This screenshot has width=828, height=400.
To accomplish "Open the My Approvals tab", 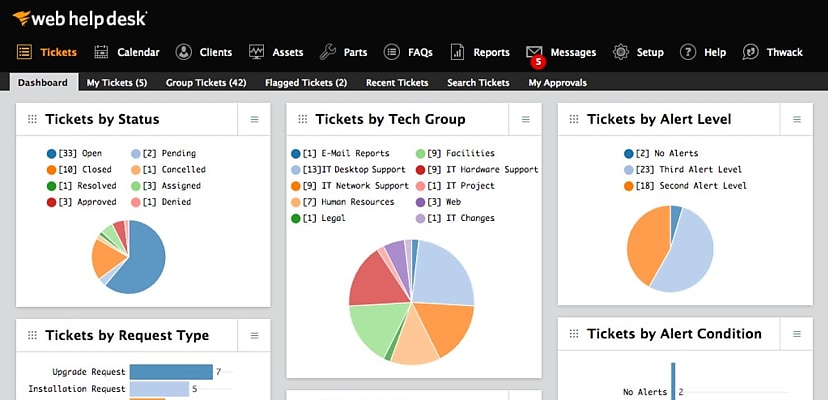I will tap(558, 82).
